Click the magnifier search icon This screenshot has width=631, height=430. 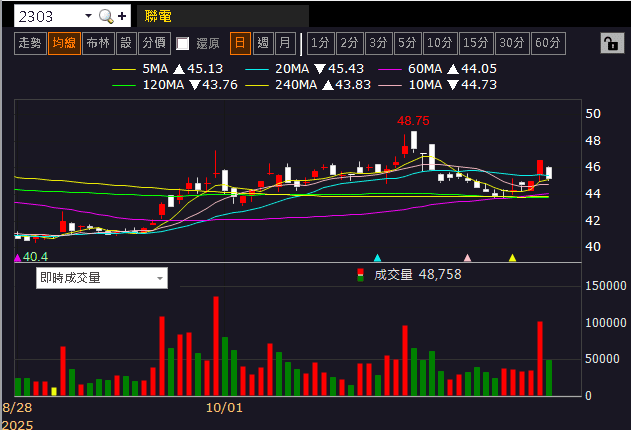click(105, 16)
